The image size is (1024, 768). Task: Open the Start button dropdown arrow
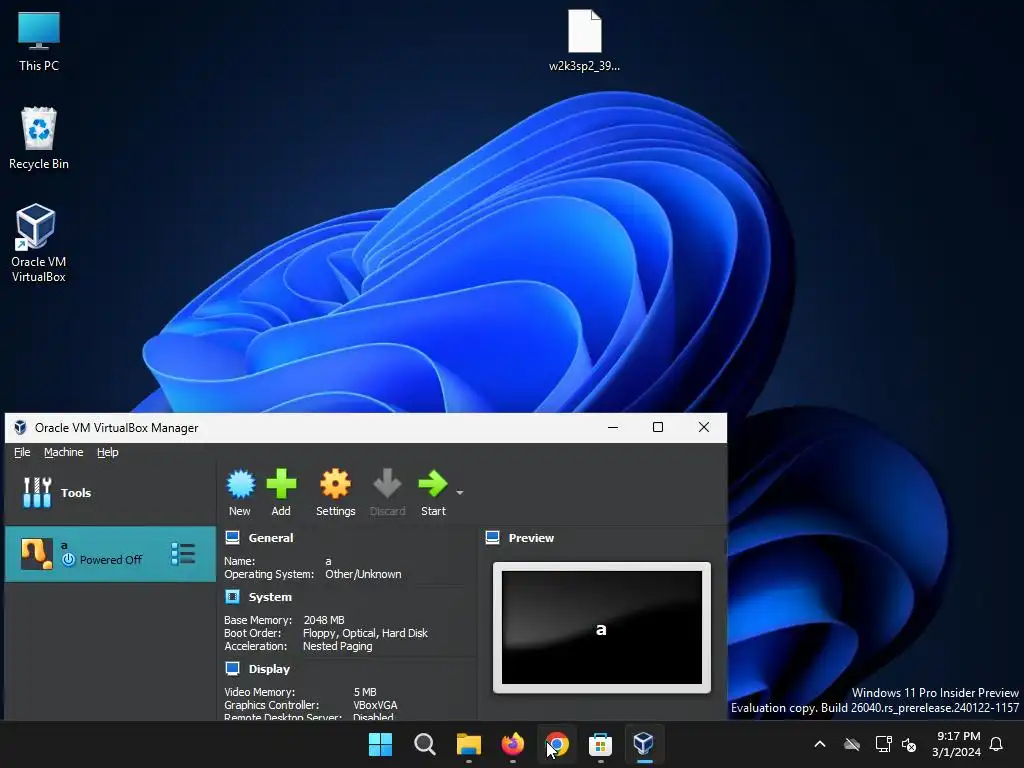pyautogui.click(x=460, y=492)
